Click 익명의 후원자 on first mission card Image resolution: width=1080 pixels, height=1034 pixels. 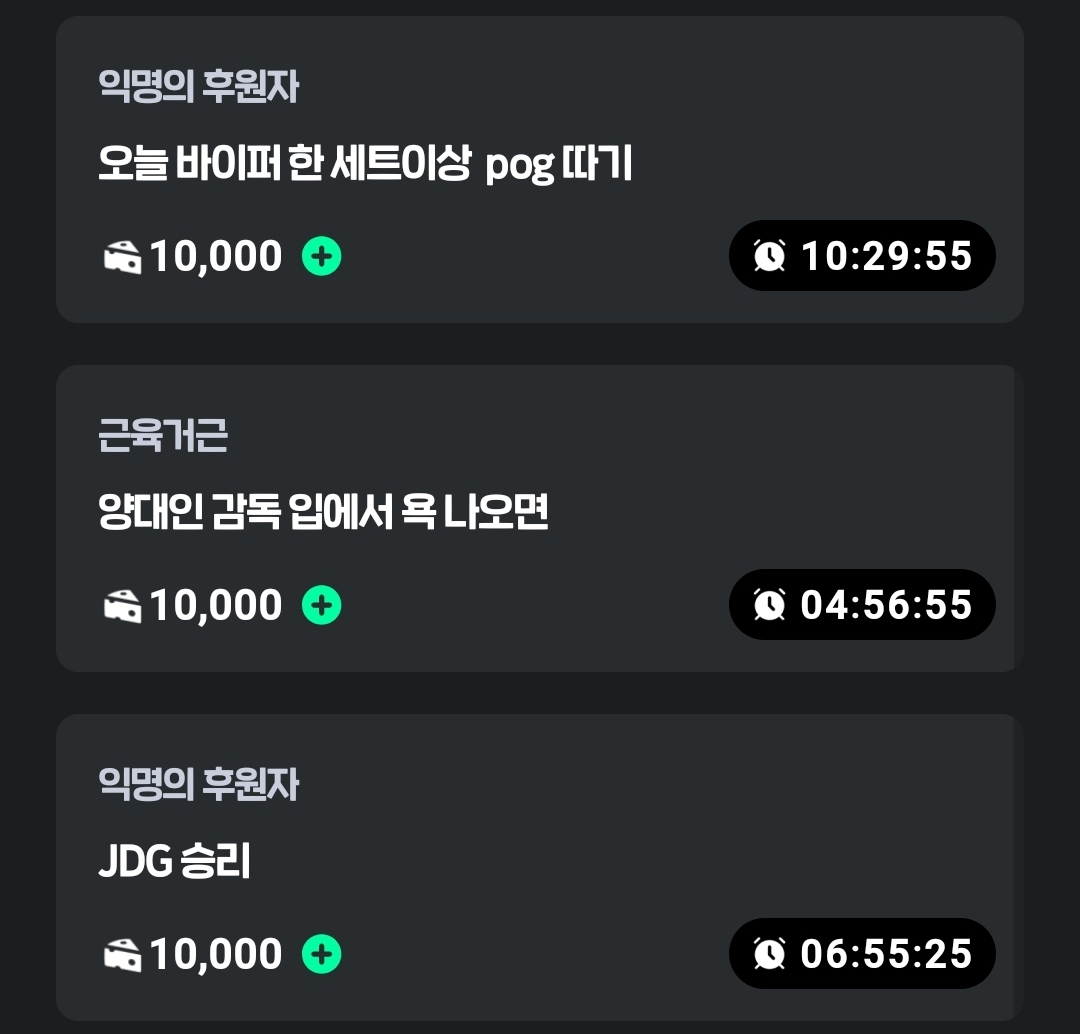pyautogui.click(x=198, y=86)
